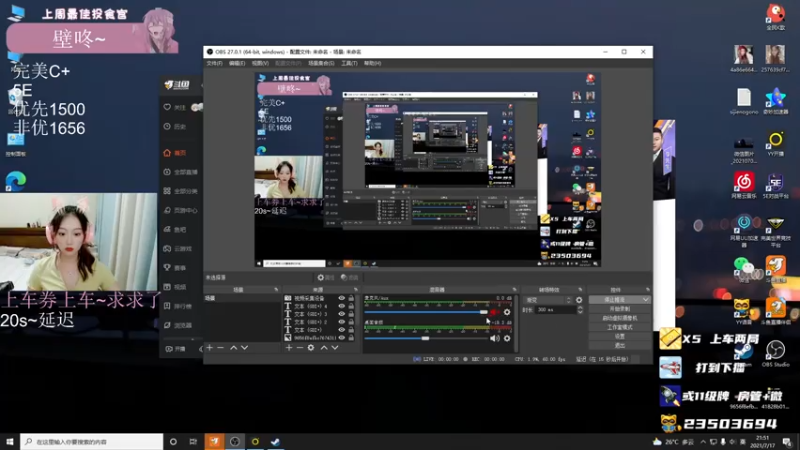Open OBS Edit menu
This screenshot has width=800, height=450.
[x=237, y=63]
